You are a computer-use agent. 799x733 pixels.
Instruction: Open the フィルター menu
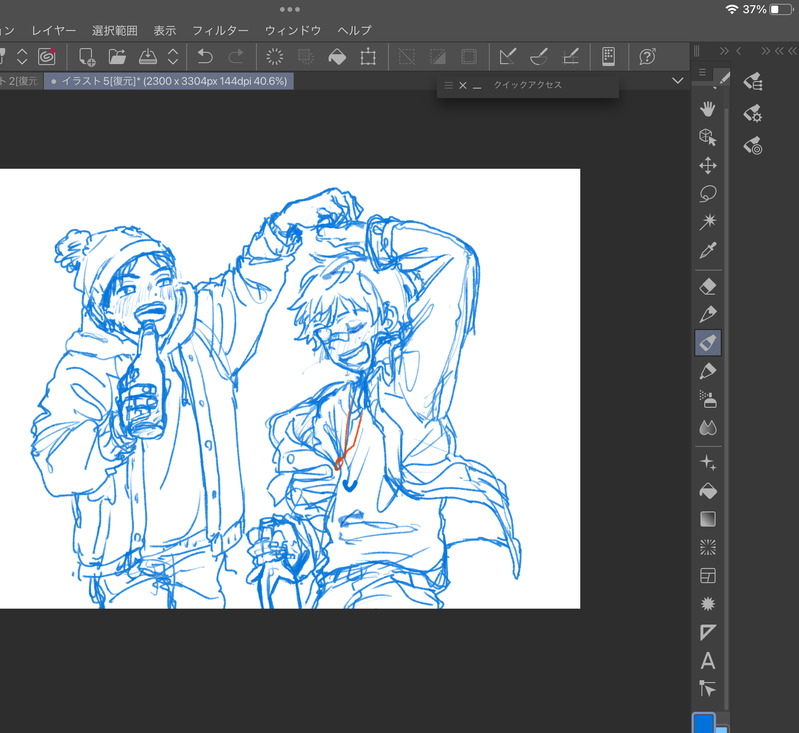pos(220,31)
